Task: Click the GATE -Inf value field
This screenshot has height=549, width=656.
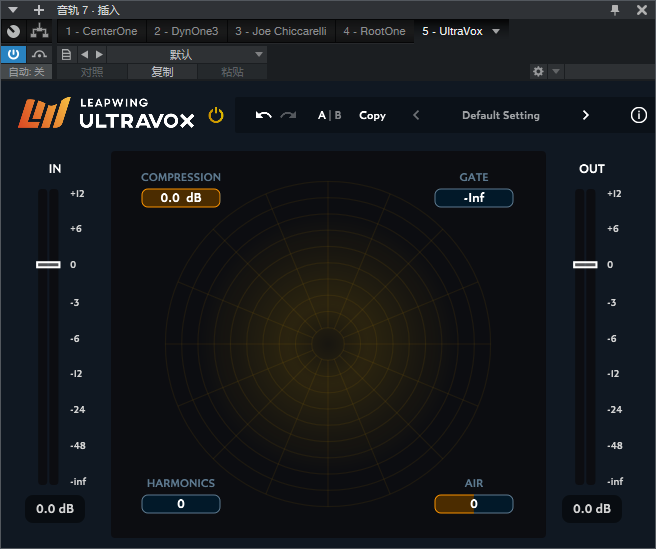Action: point(474,198)
